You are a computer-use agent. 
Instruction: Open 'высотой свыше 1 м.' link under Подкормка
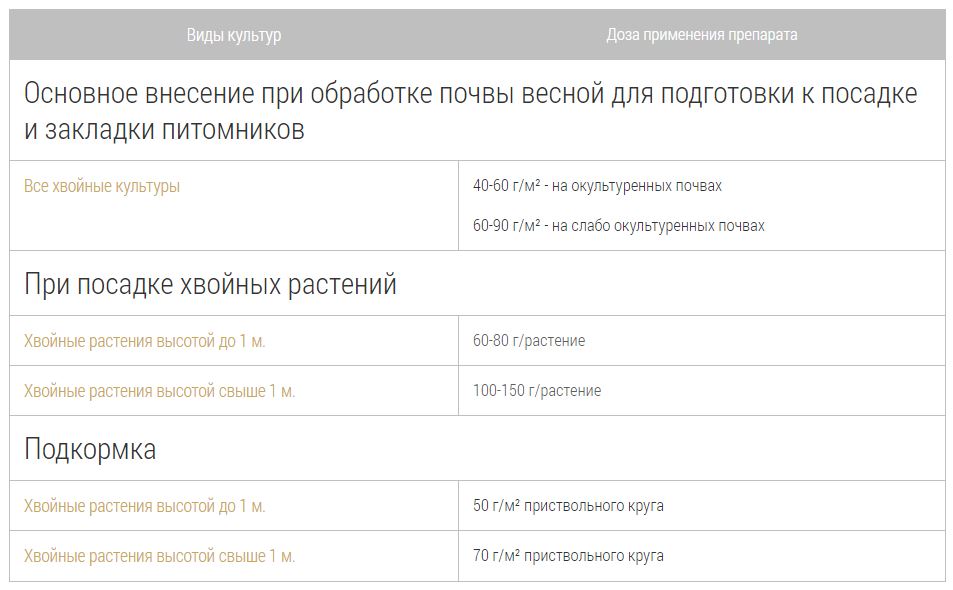[160, 556]
